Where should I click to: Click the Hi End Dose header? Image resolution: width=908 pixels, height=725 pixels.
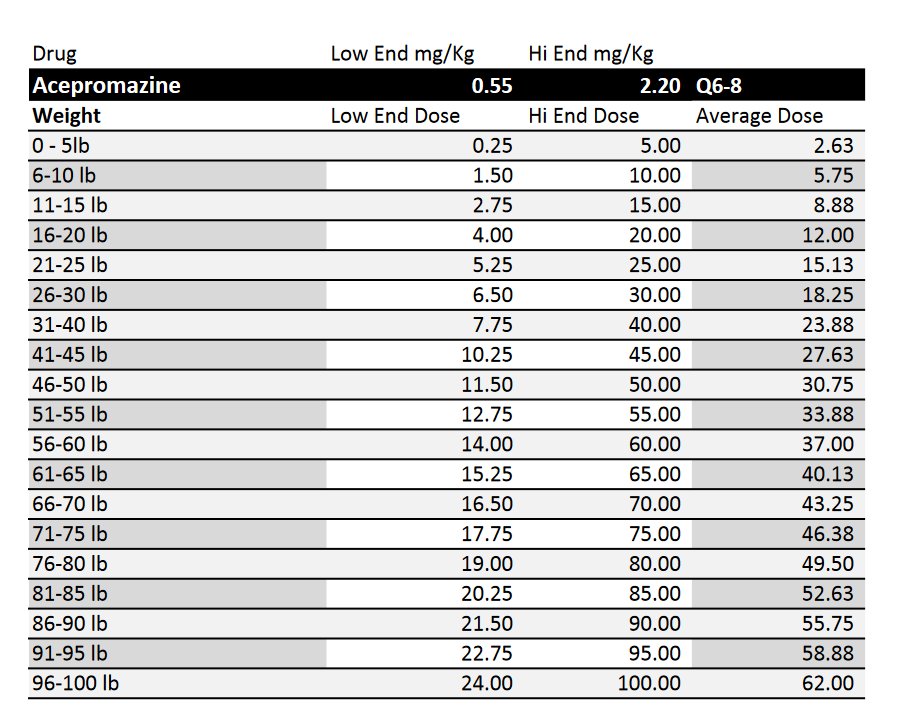click(584, 115)
